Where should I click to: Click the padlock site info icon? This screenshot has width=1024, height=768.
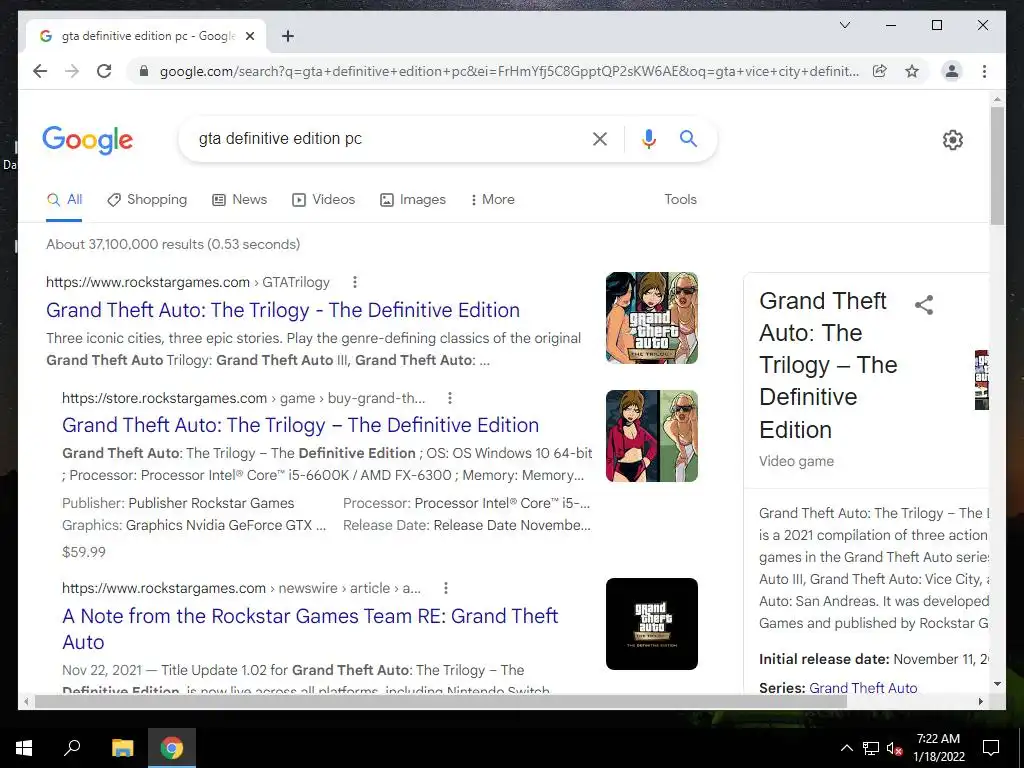144,71
